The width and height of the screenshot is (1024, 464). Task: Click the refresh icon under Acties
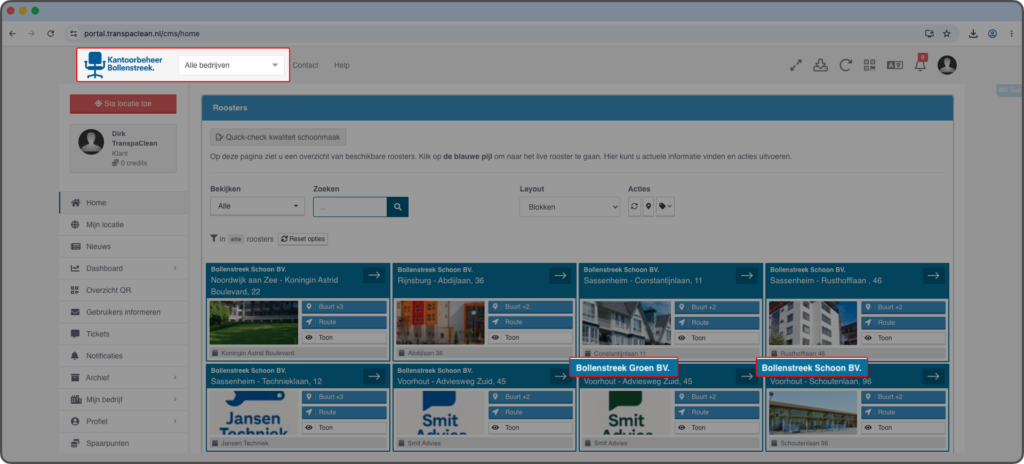coord(635,207)
